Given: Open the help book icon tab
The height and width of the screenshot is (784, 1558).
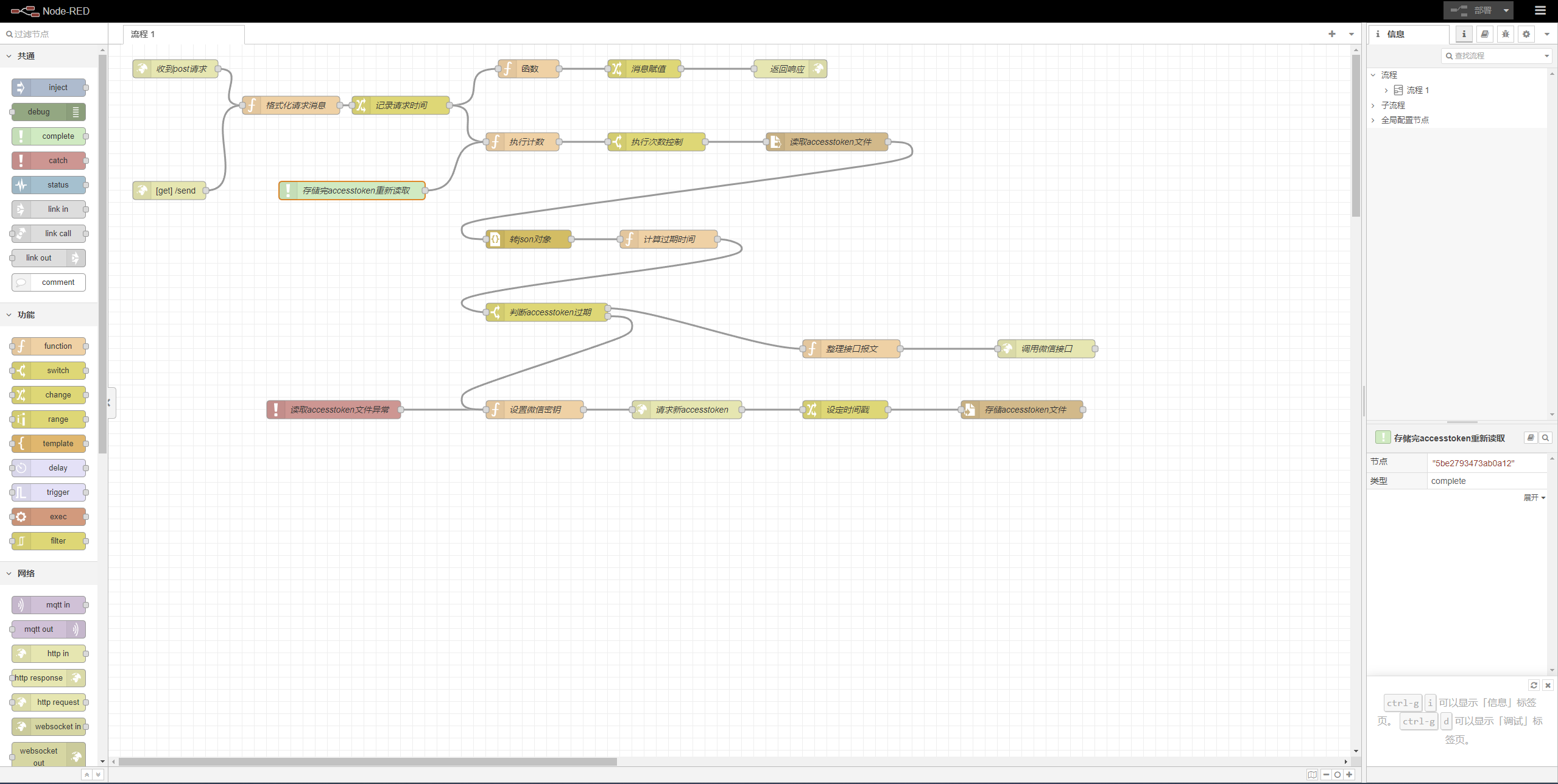Looking at the screenshot, I should click(x=1484, y=34).
